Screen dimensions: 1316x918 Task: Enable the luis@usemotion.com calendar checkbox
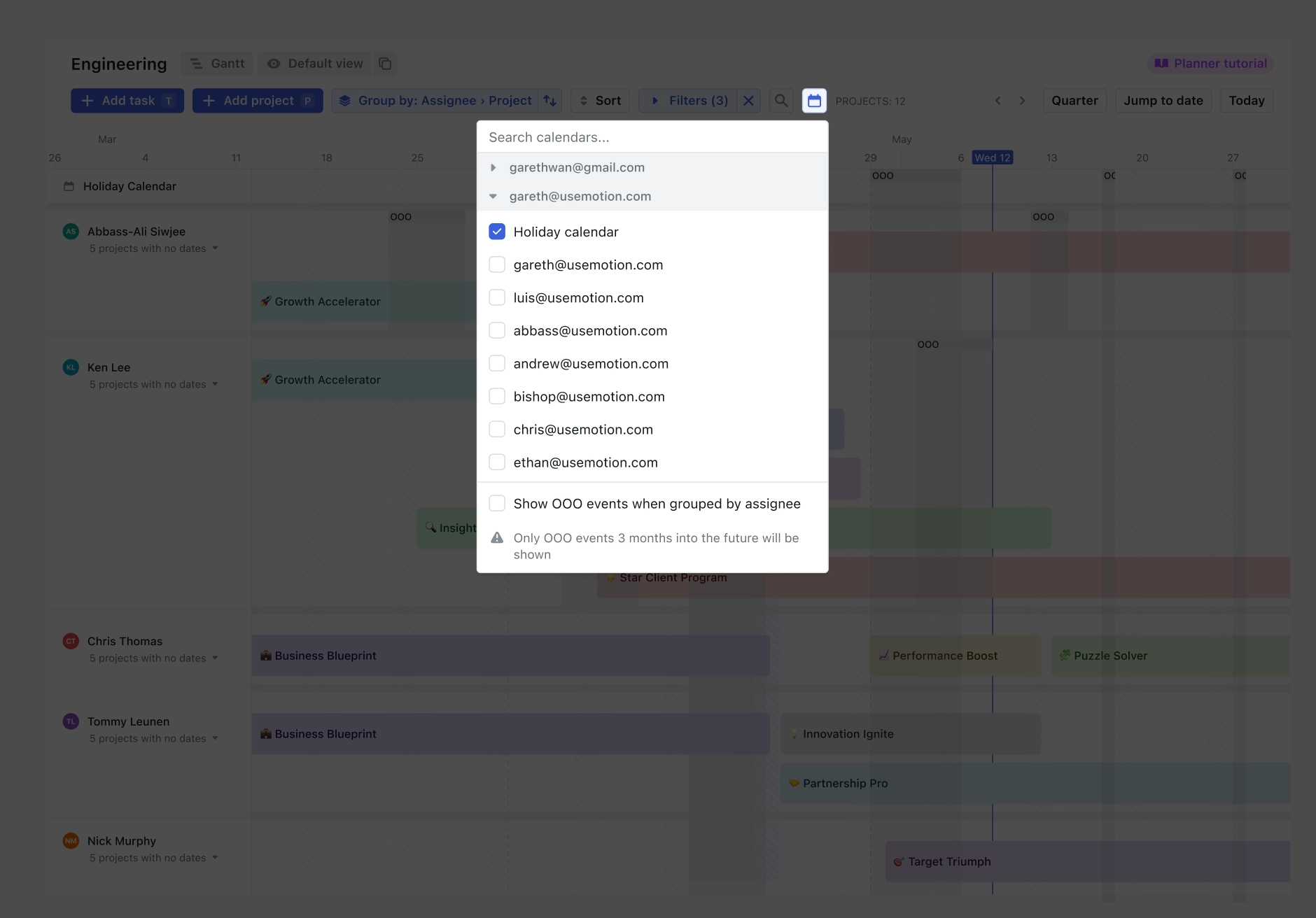pyautogui.click(x=497, y=297)
